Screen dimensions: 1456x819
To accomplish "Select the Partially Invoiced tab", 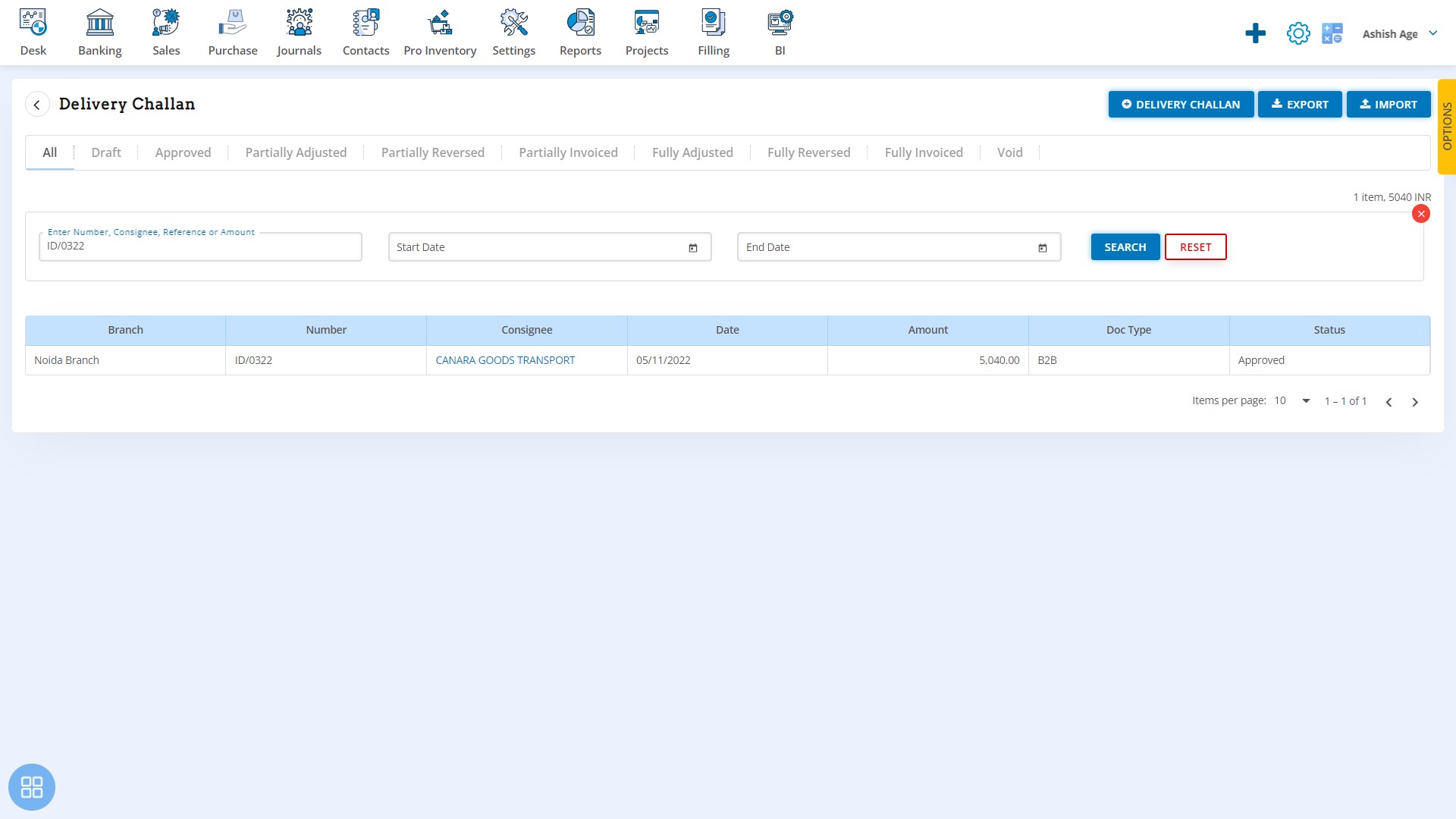I will (x=568, y=152).
